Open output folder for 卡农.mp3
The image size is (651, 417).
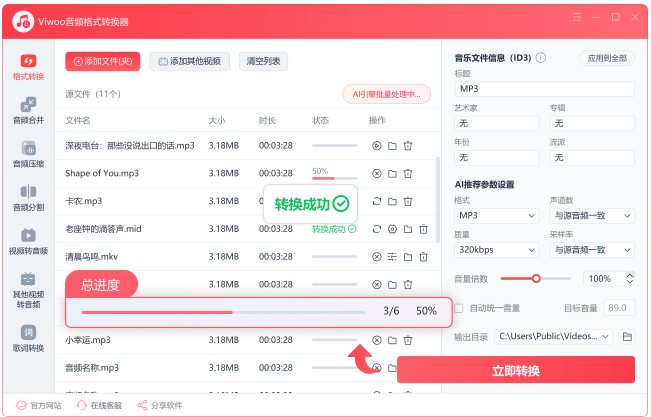[x=392, y=201]
